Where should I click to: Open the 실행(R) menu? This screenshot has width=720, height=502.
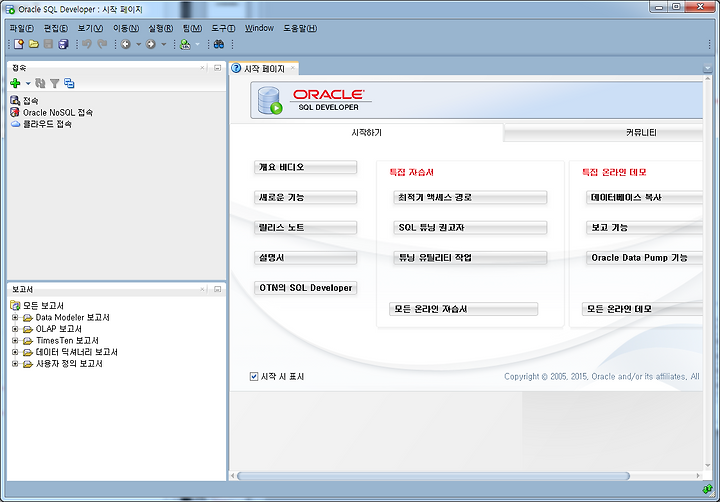pos(160,28)
